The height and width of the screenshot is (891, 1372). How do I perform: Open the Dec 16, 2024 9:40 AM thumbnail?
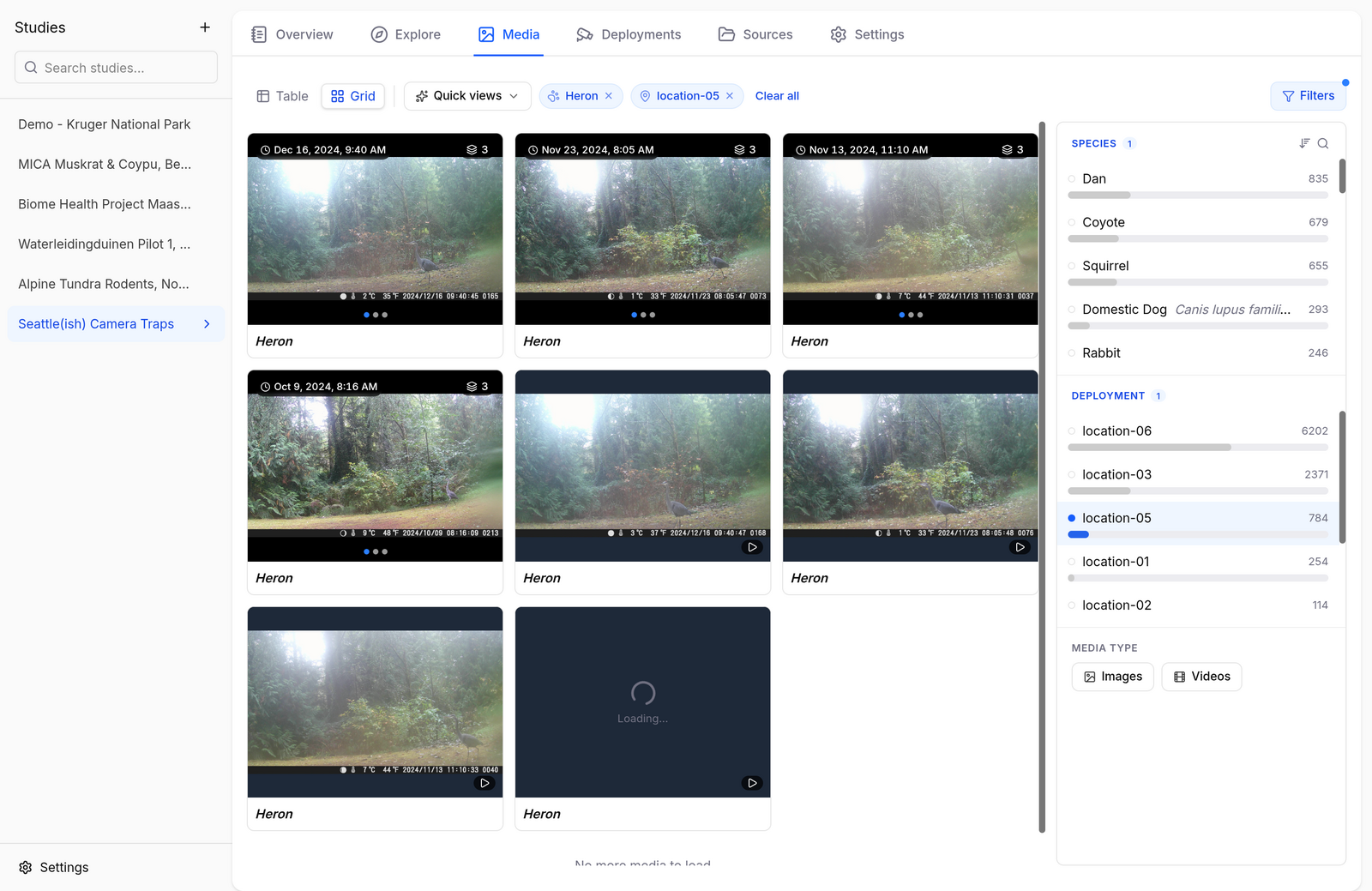(375, 228)
